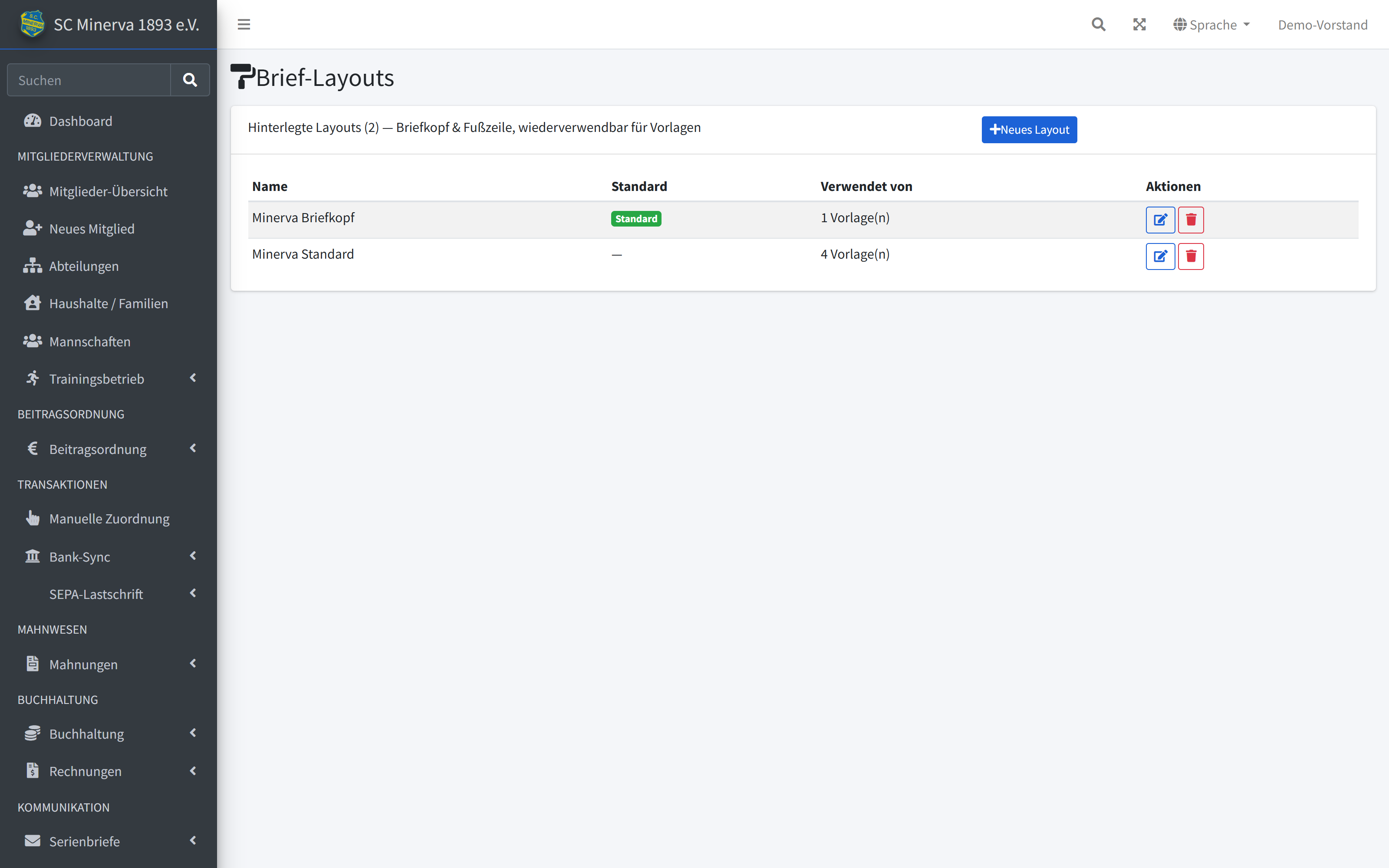This screenshot has width=1389, height=868.
Task: Focus the Suchen sidebar search field
Action: point(89,80)
